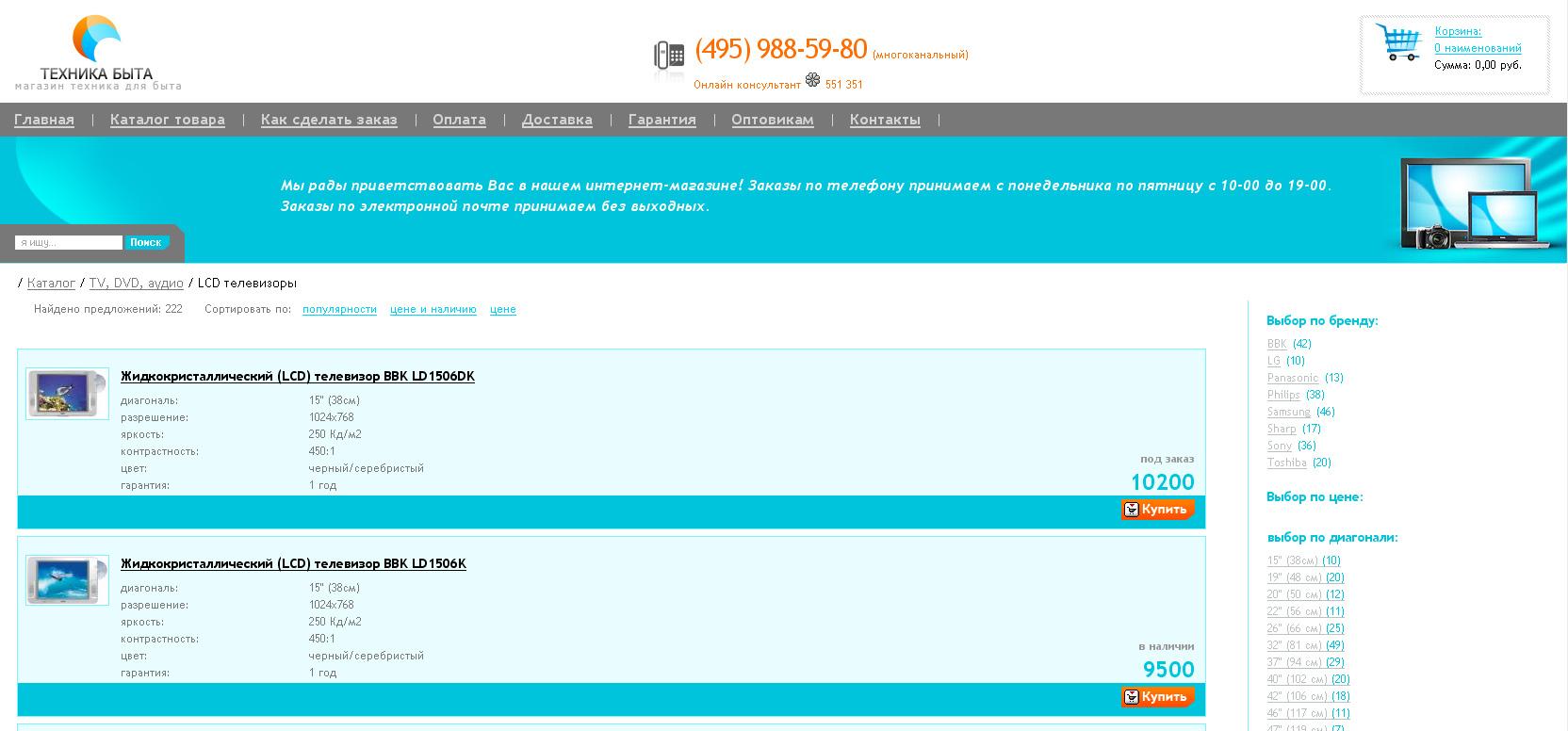Filter by 37" (94 см) diagonal
Screen dimensions: 1568x731
(x=1306, y=663)
